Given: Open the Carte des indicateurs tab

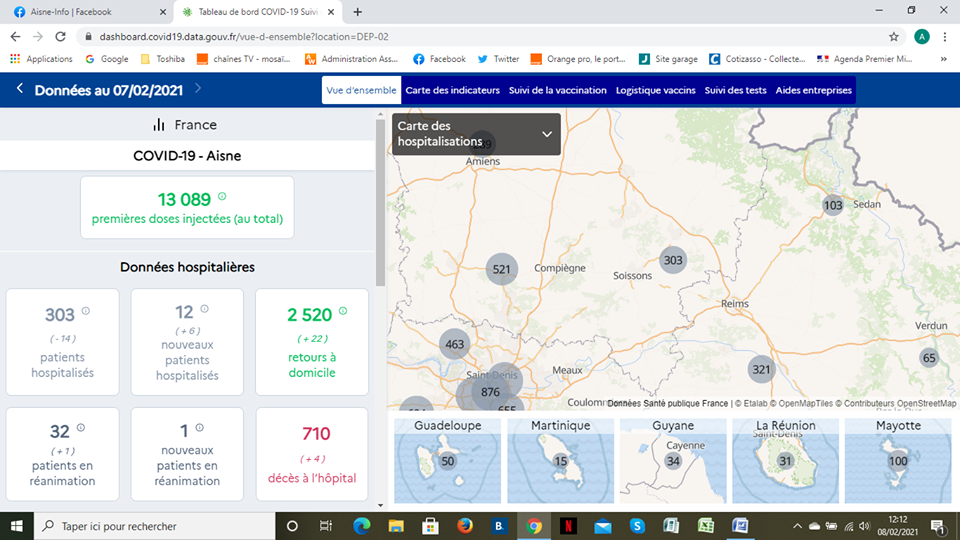Looking at the screenshot, I should tap(452, 90).
